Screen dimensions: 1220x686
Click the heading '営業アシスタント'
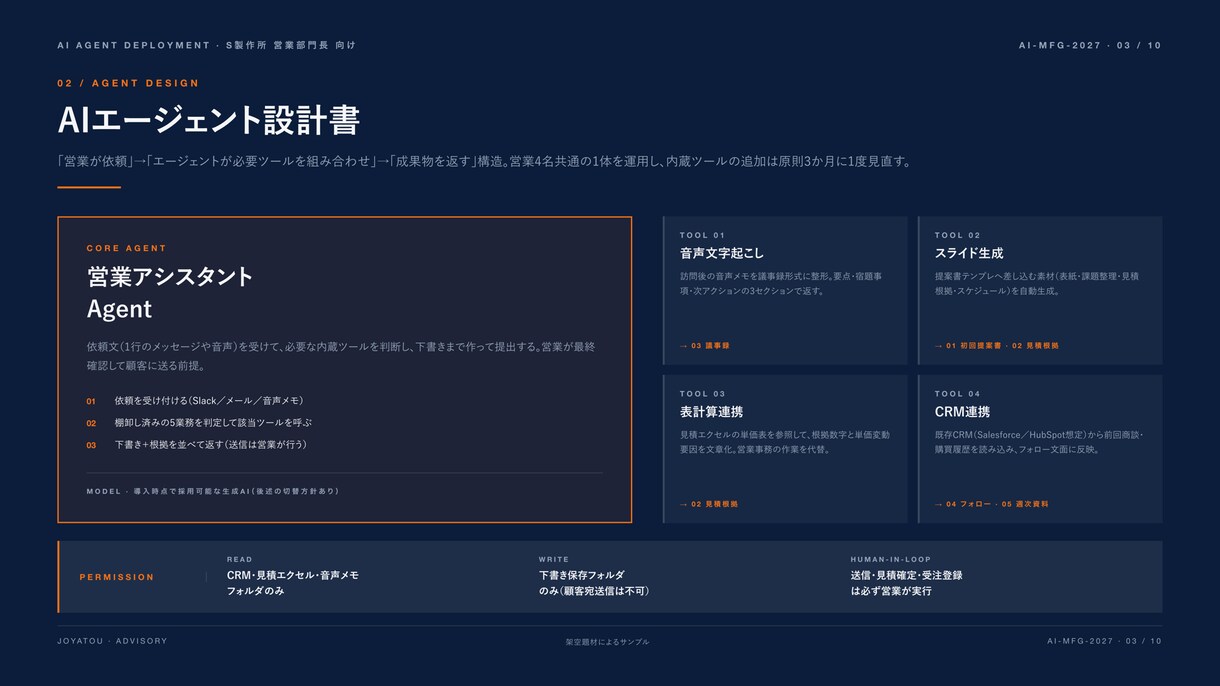click(170, 277)
